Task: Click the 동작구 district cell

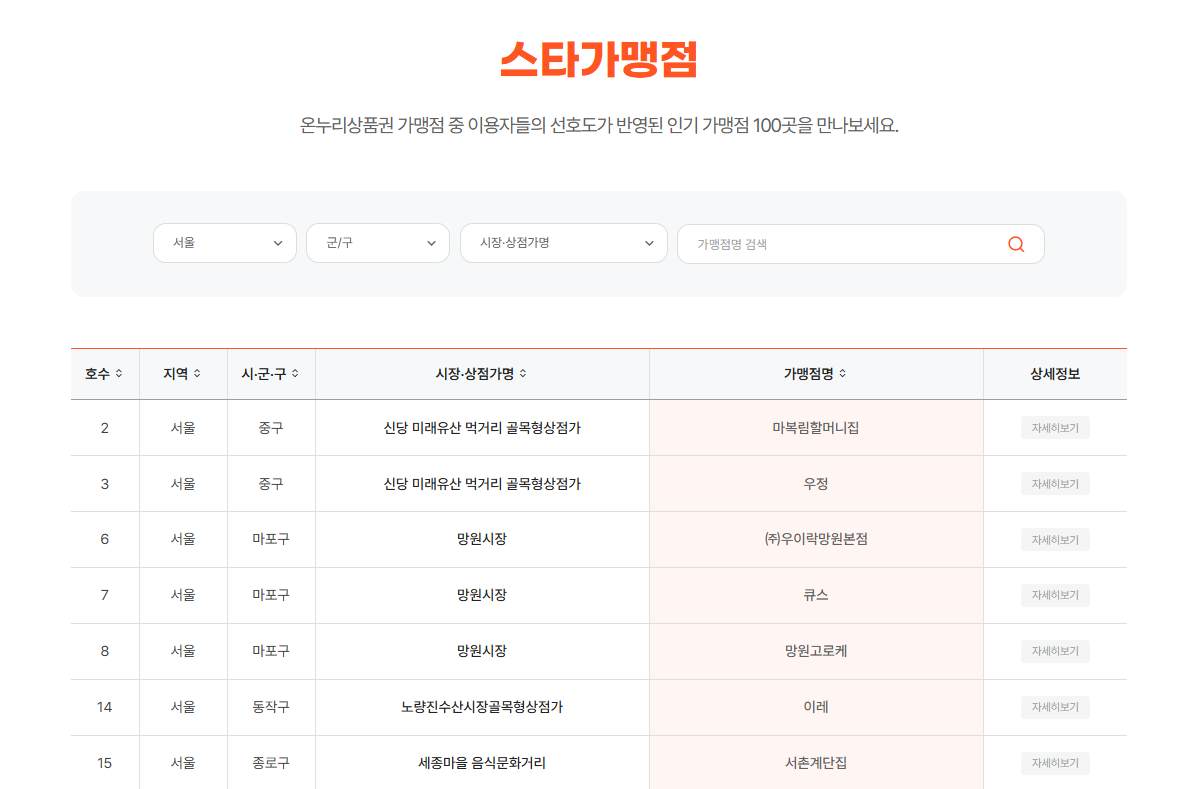Action: point(270,707)
